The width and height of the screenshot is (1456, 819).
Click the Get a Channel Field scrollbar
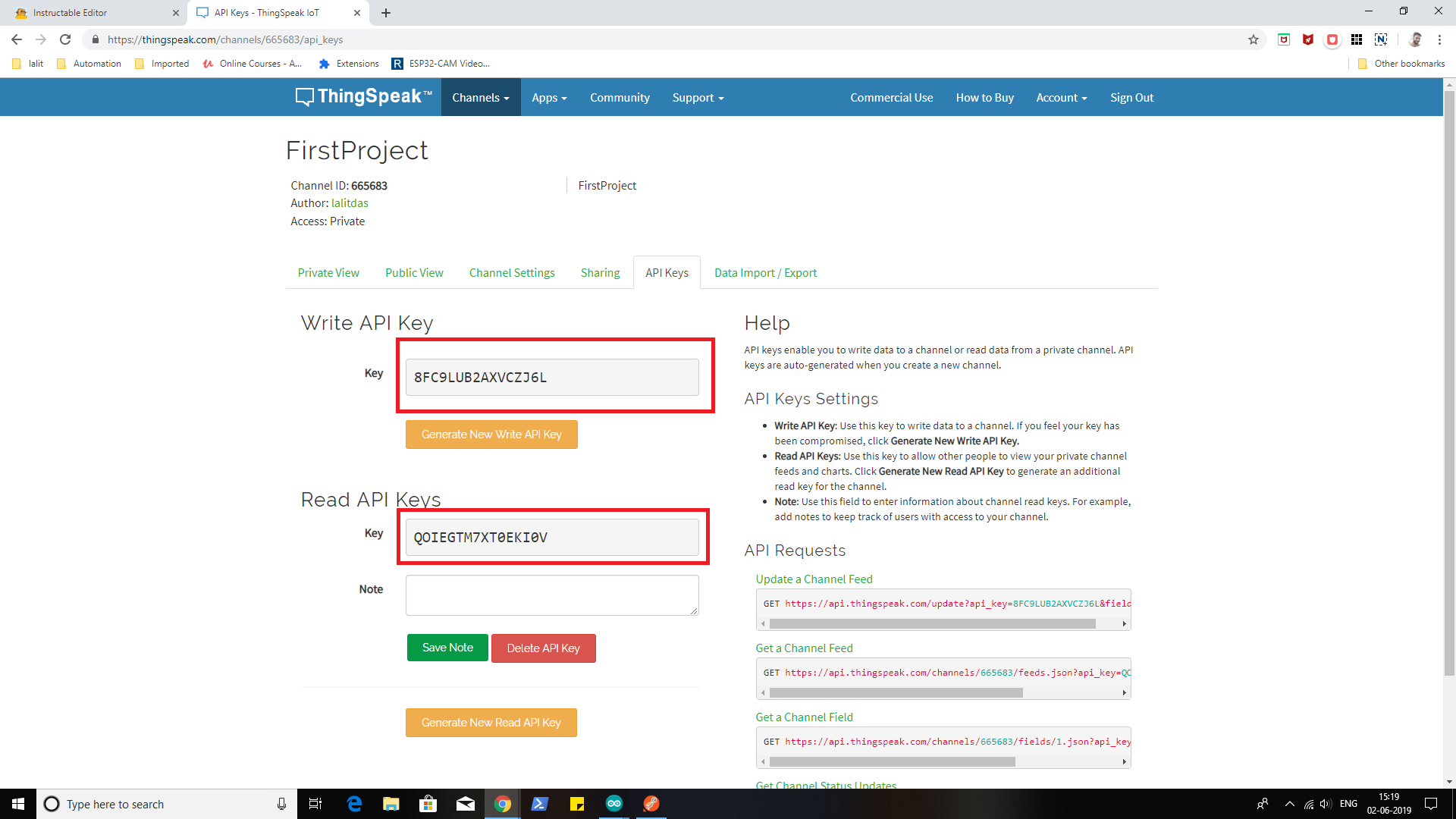point(892,761)
